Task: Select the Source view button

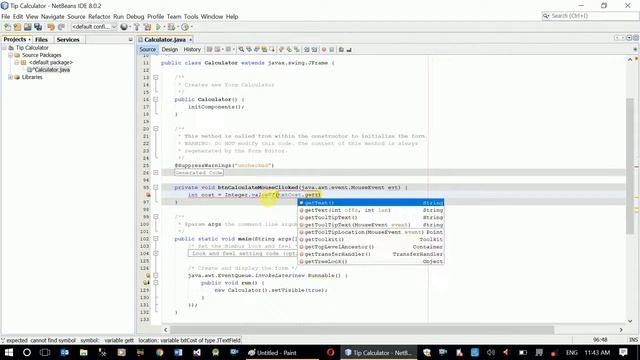Action: [x=147, y=49]
